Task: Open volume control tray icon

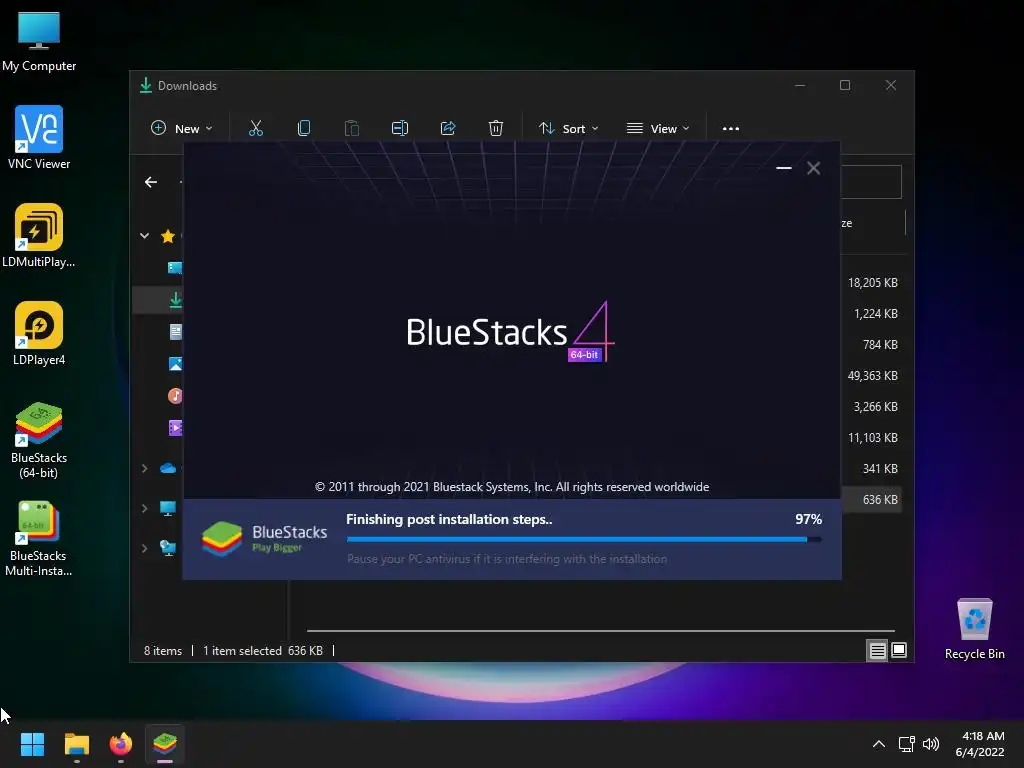Action: 931,744
